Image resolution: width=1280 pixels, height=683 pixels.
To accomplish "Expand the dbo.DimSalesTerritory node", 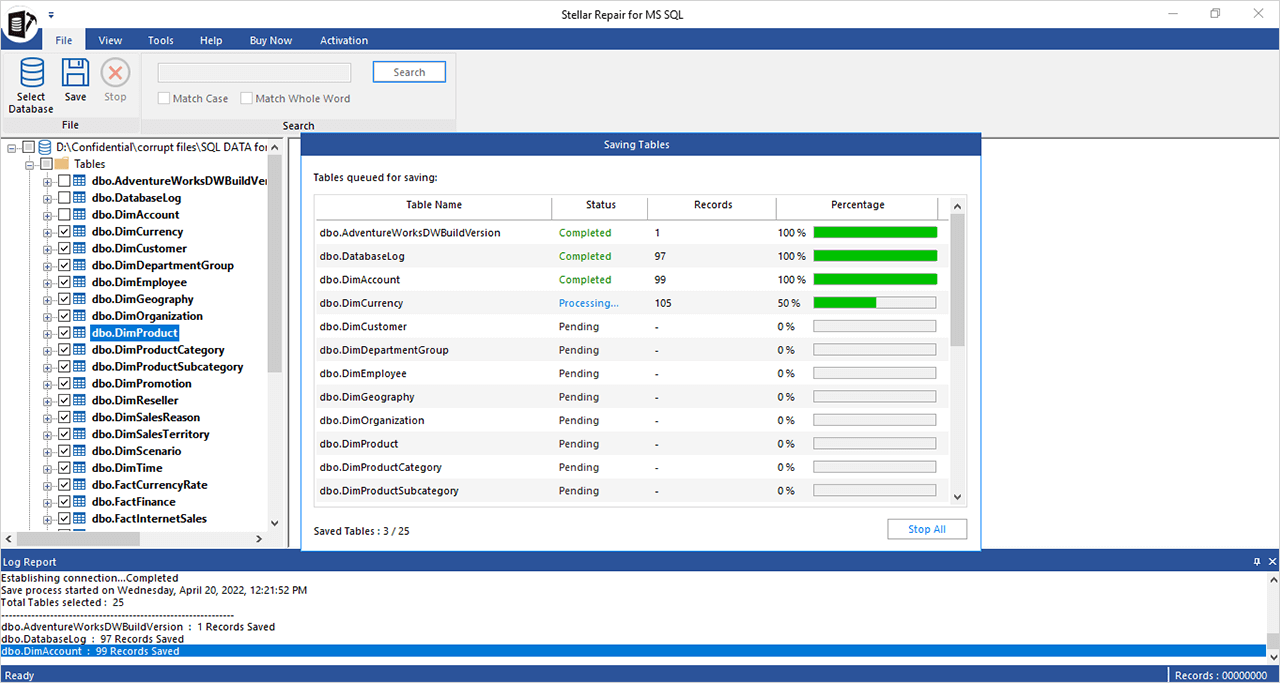I will [47, 435].
